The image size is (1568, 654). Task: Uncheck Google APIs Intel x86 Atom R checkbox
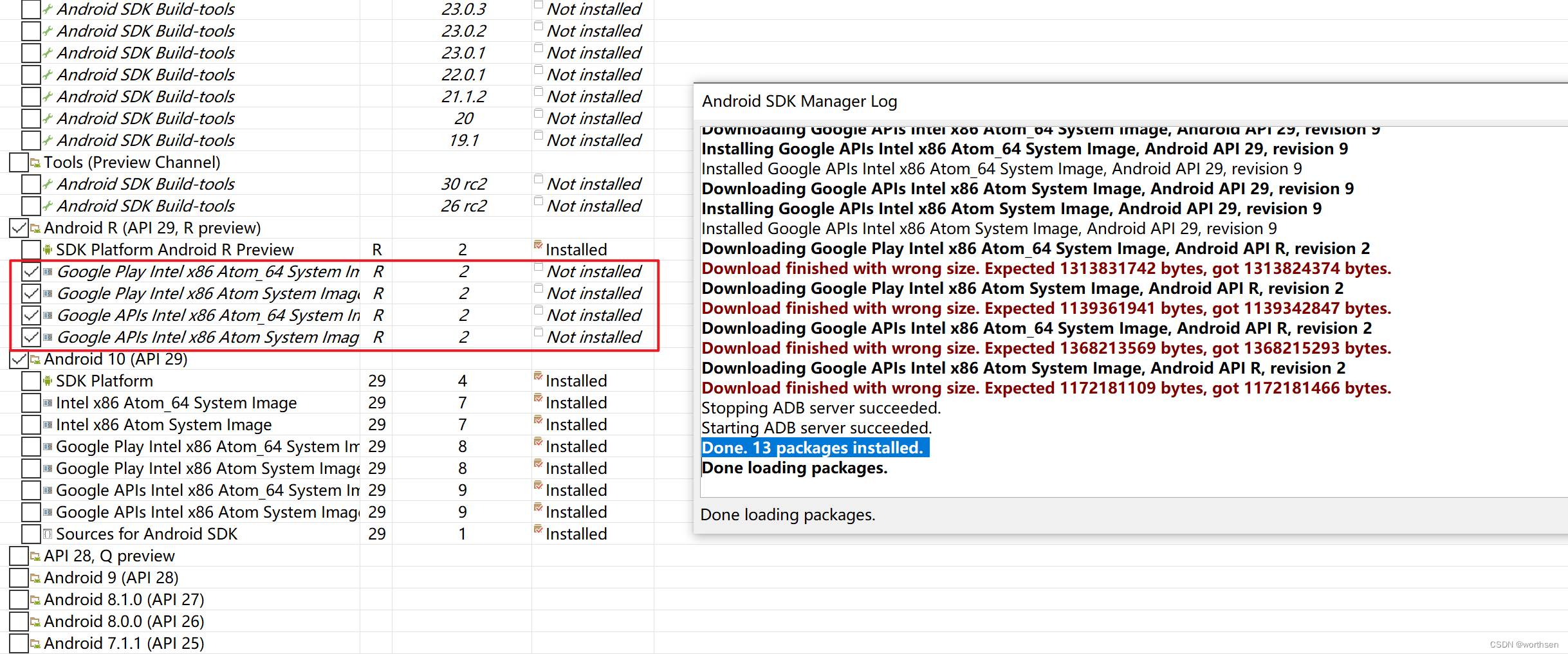(31, 337)
